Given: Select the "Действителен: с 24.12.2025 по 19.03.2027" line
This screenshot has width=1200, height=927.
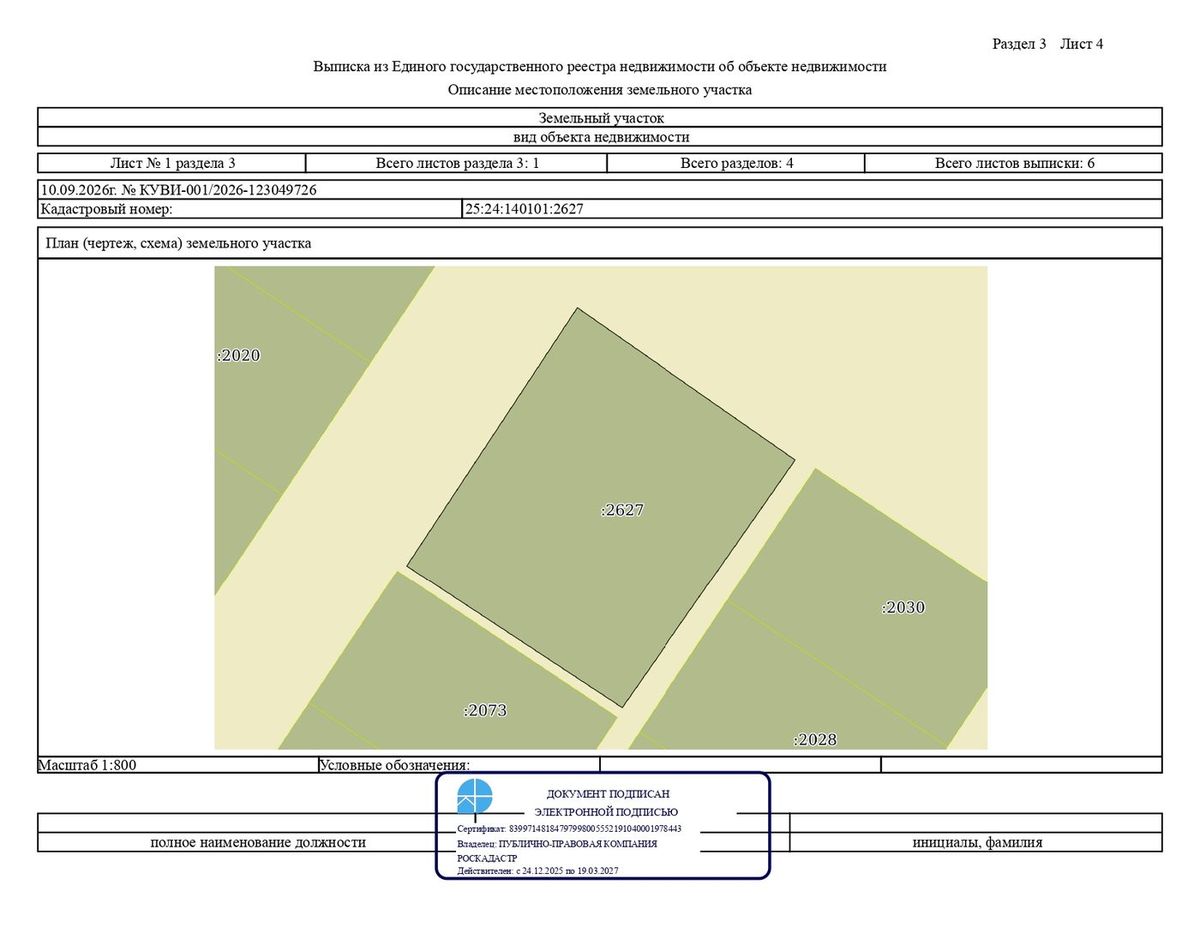Looking at the screenshot, I should pos(538,872).
